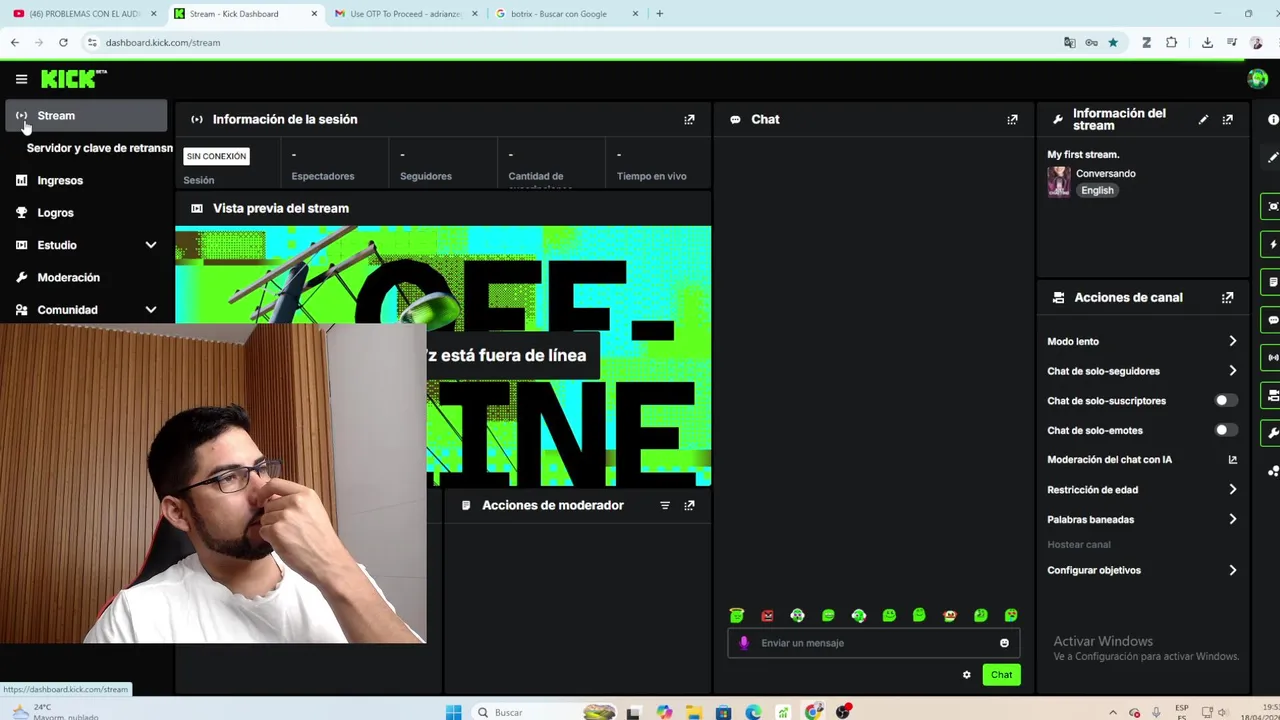Expand Restricción de edad options

click(1232, 490)
